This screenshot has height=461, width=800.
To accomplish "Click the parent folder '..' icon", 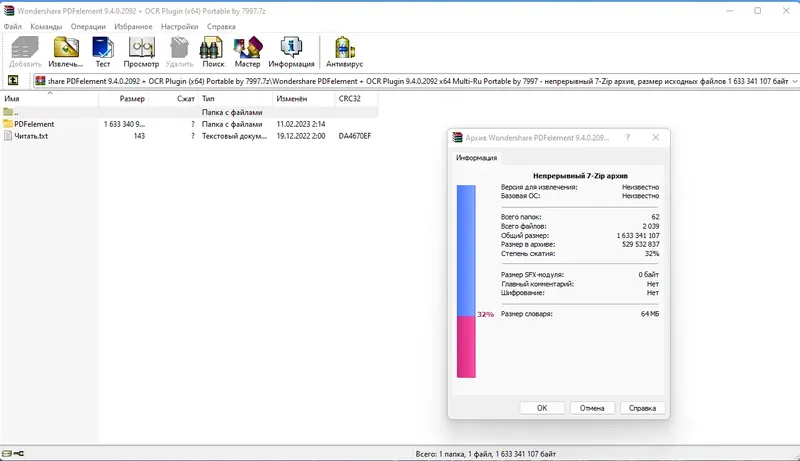I will pyautogui.click(x=8, y=112).
